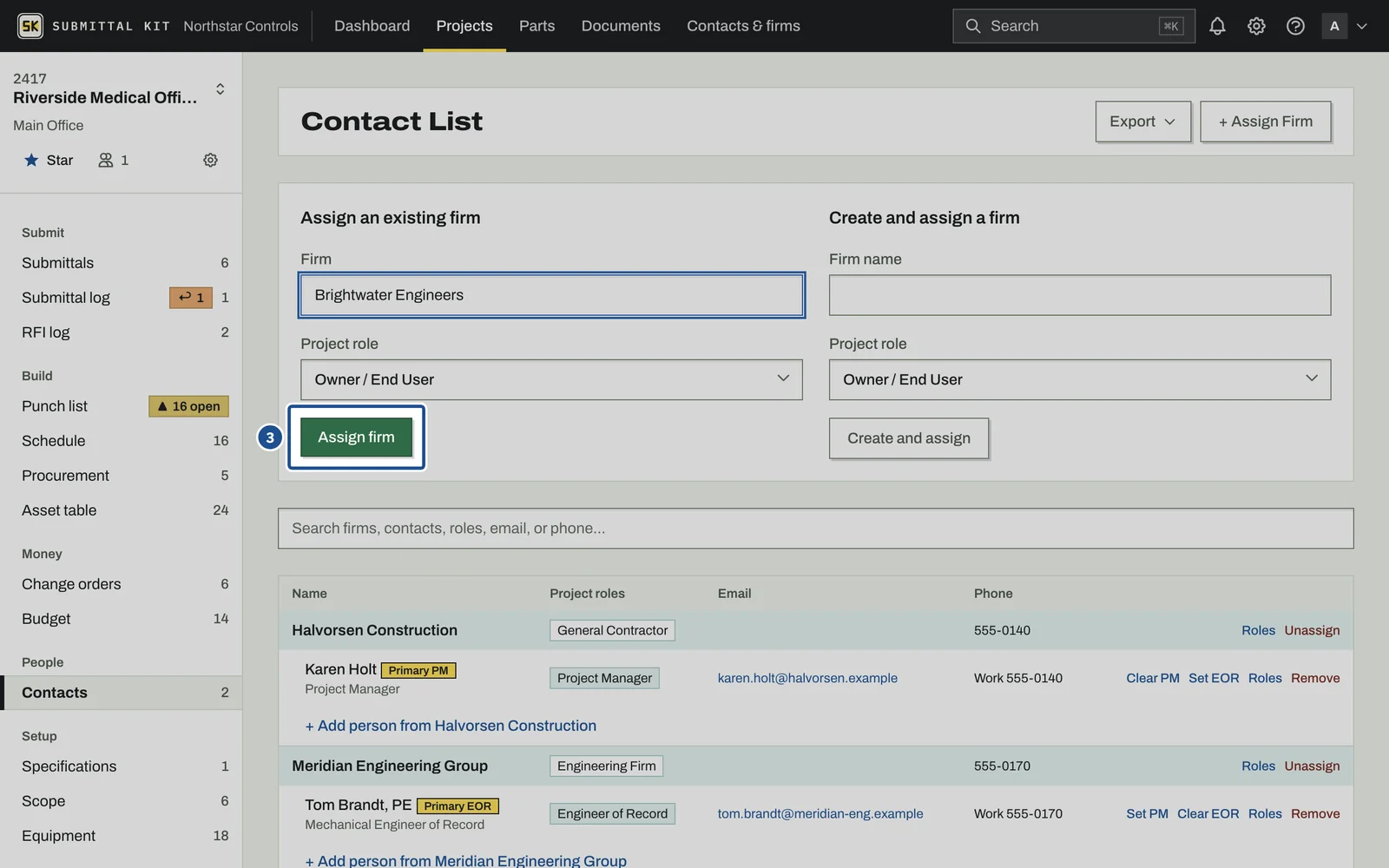Clear PM for Karen Holt

pos(1152,678)
